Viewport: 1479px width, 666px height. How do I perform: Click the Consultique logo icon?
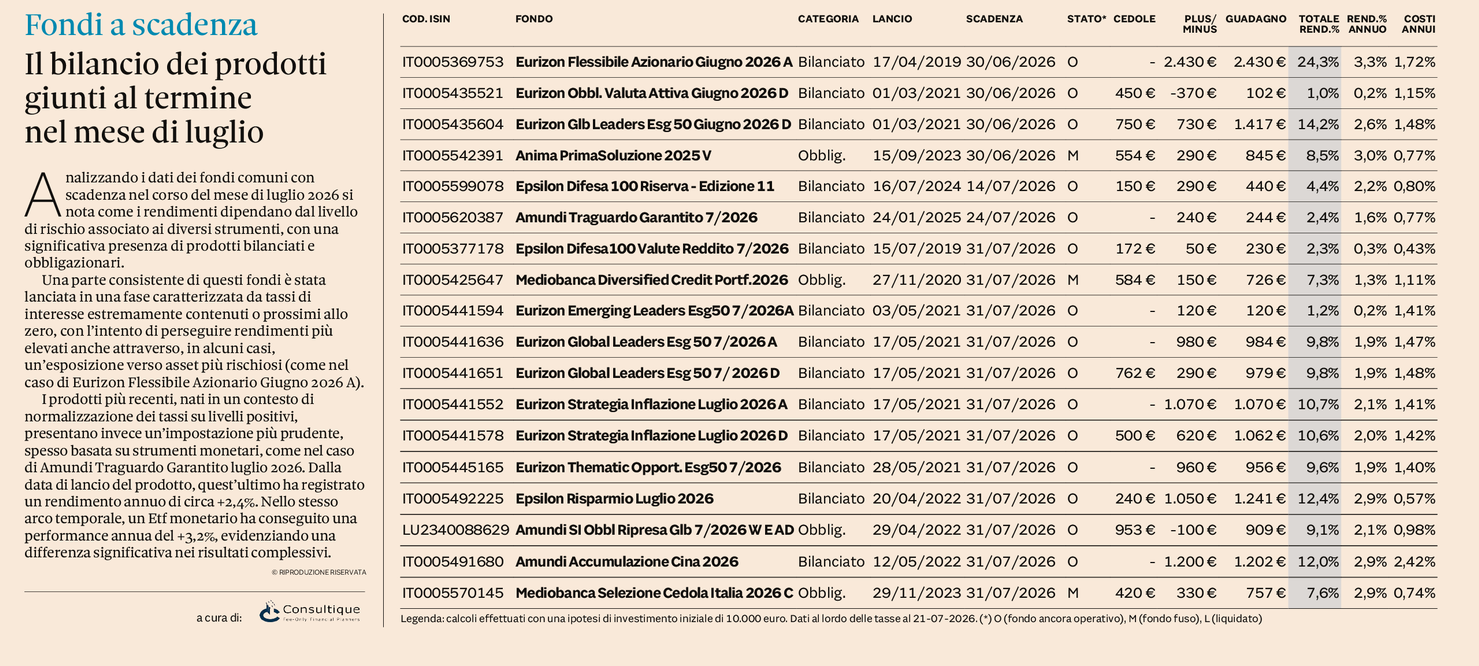point(269,612)
